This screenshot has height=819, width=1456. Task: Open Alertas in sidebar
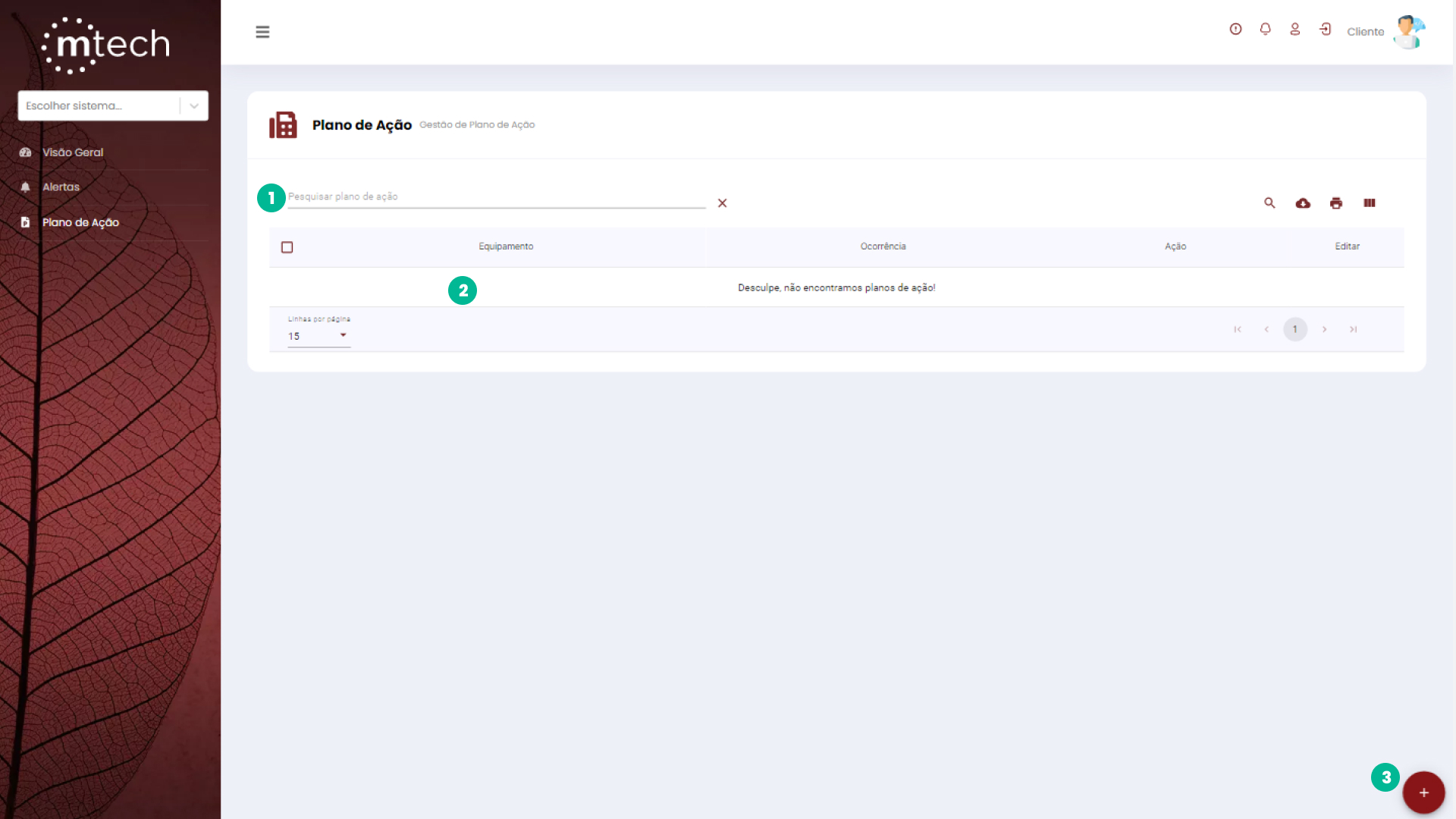tap(61, 187)
